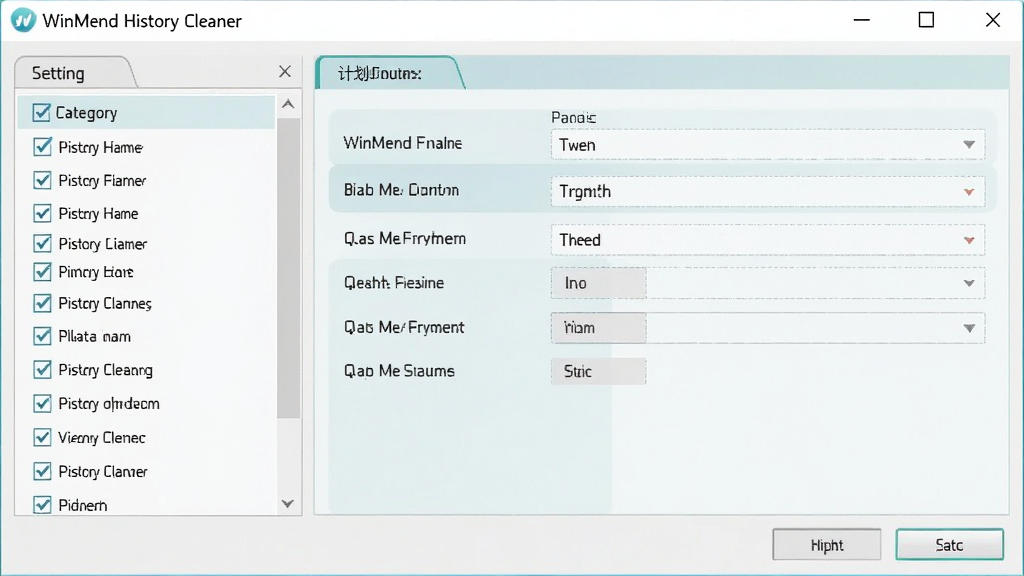Select the Viemy Clenec list label

tap(101, 438)
